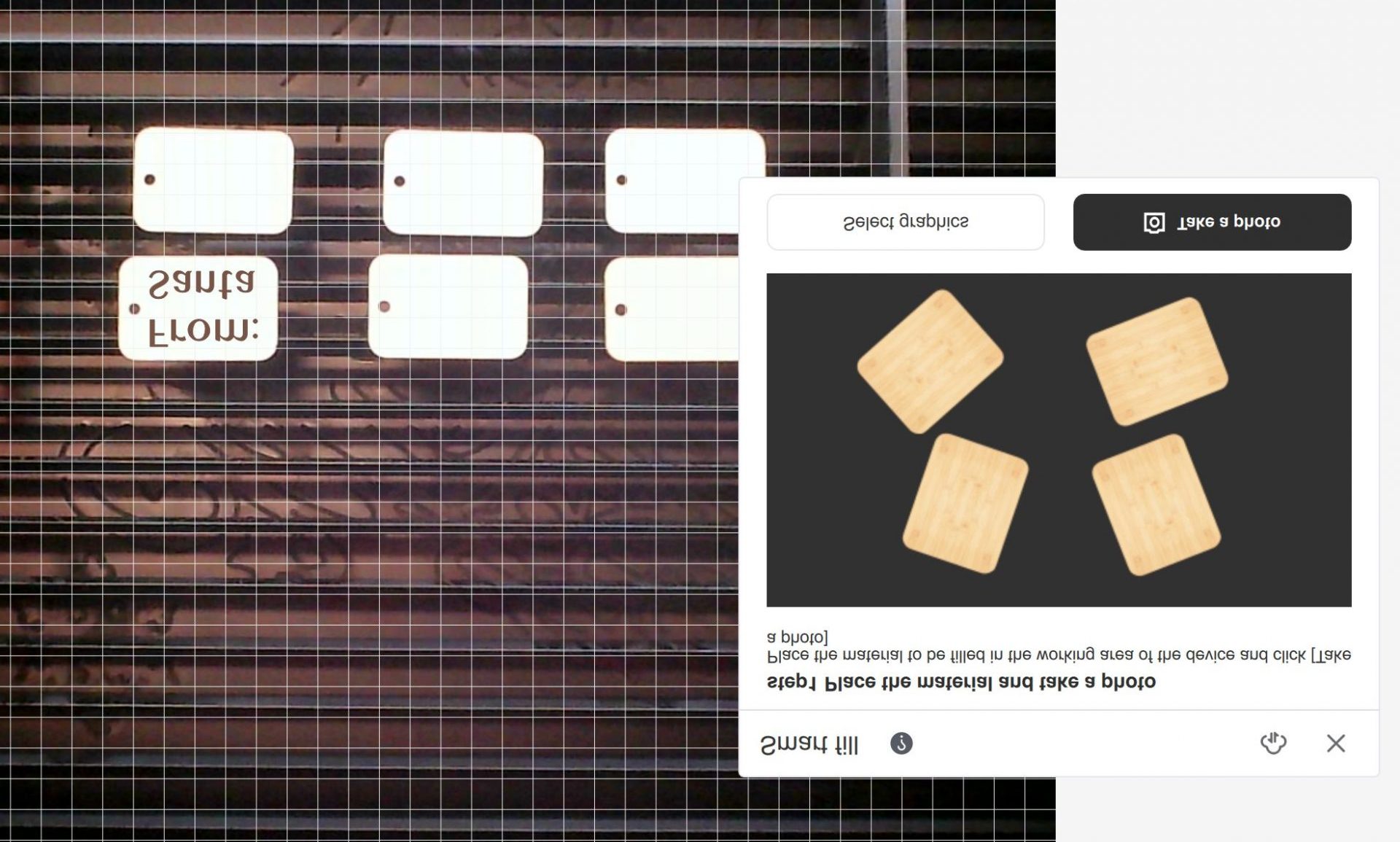Click the Take a photo button
Screen dimensions: 1400x842
(1212, 222)
